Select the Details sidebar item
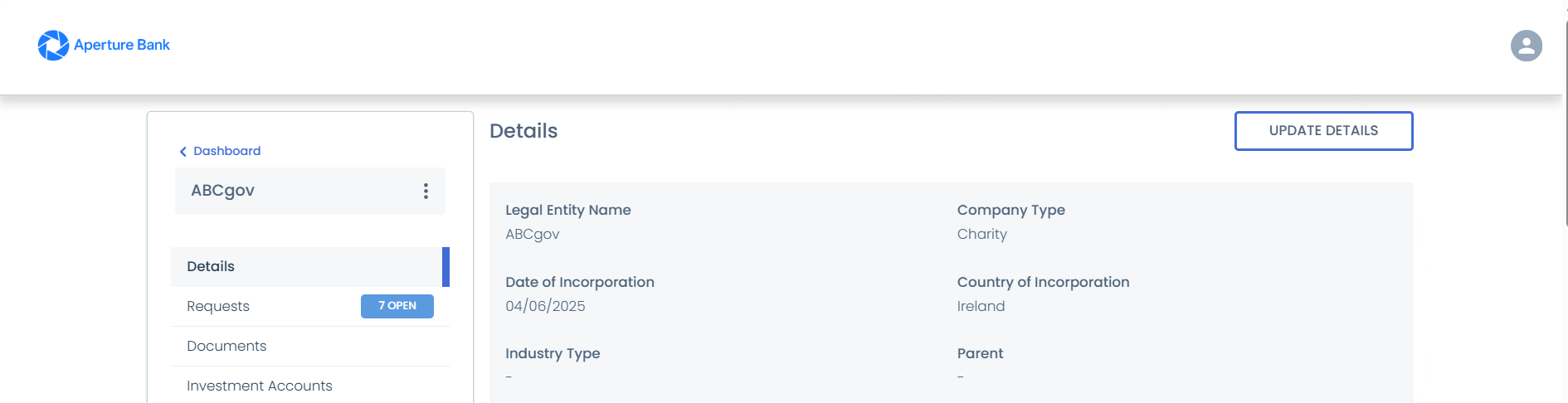Image resolution: width=1568 pixels, height=403 pixels. tap(211, 266)
